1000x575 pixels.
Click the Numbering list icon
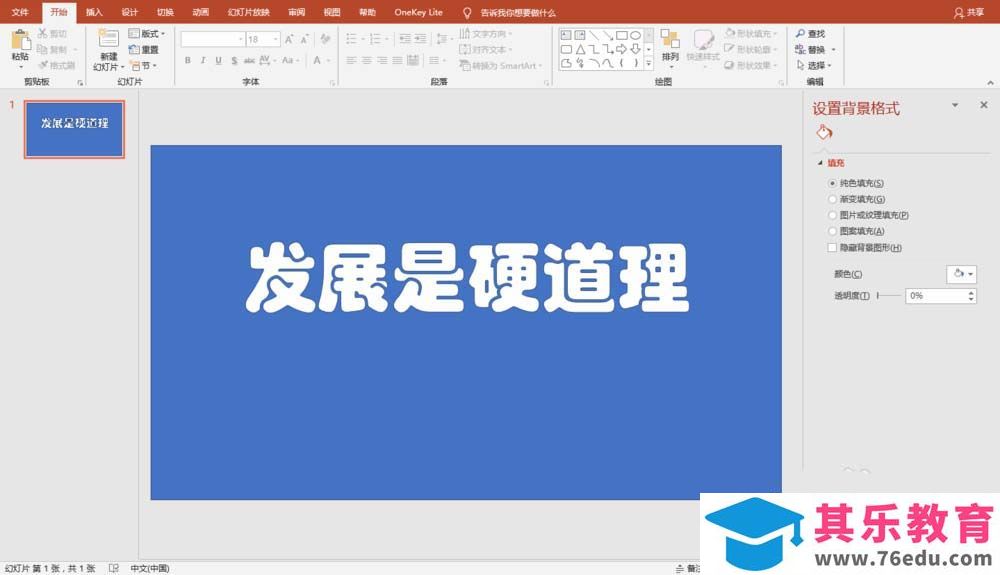[376, 40]
